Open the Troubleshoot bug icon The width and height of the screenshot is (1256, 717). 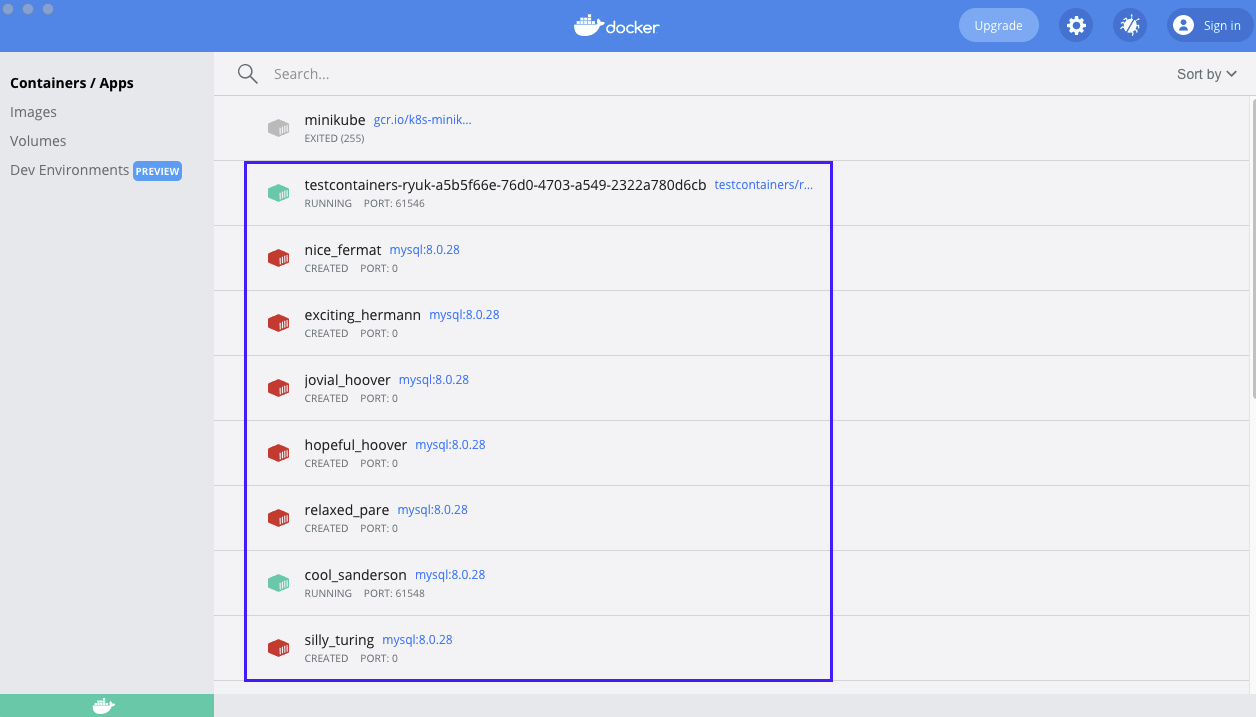(1130, 26)
